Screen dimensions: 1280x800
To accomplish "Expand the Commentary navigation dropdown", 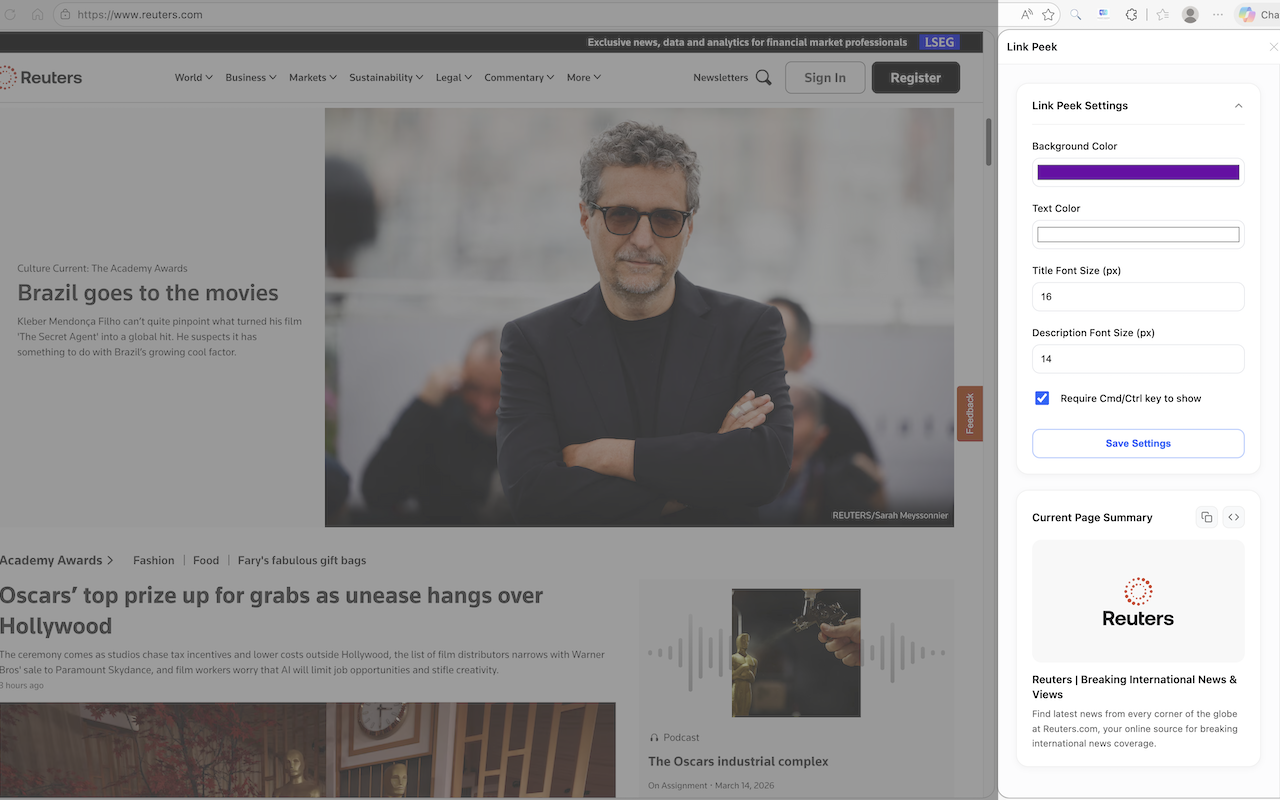I will [x=519, y=77].
